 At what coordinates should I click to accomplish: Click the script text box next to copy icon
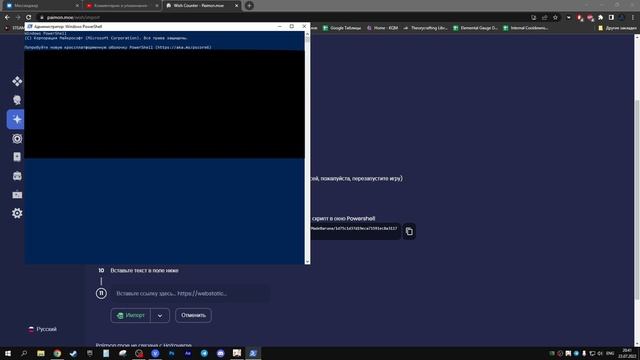(x=355, y=231)
